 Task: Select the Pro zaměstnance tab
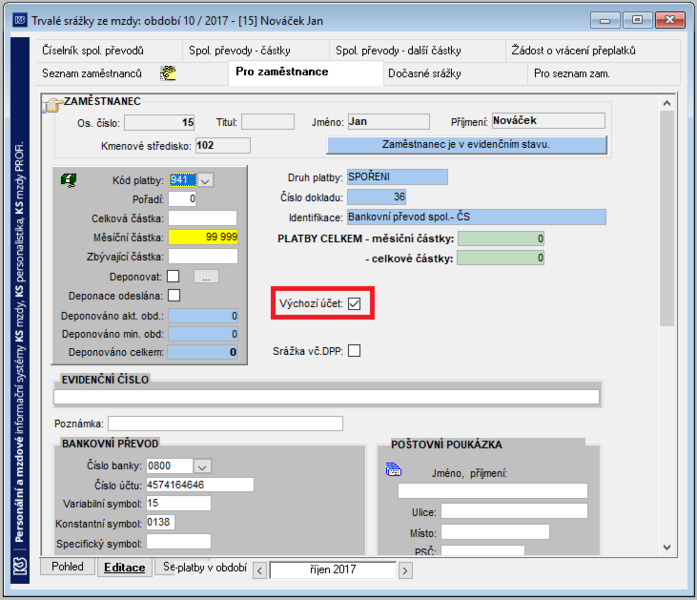[x=306, y=72]
